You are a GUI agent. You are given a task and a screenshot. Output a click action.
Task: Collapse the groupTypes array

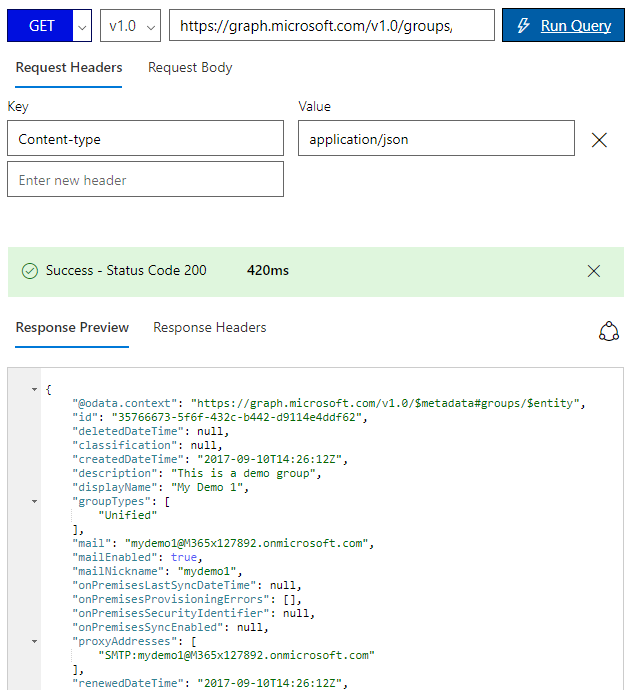35,501
